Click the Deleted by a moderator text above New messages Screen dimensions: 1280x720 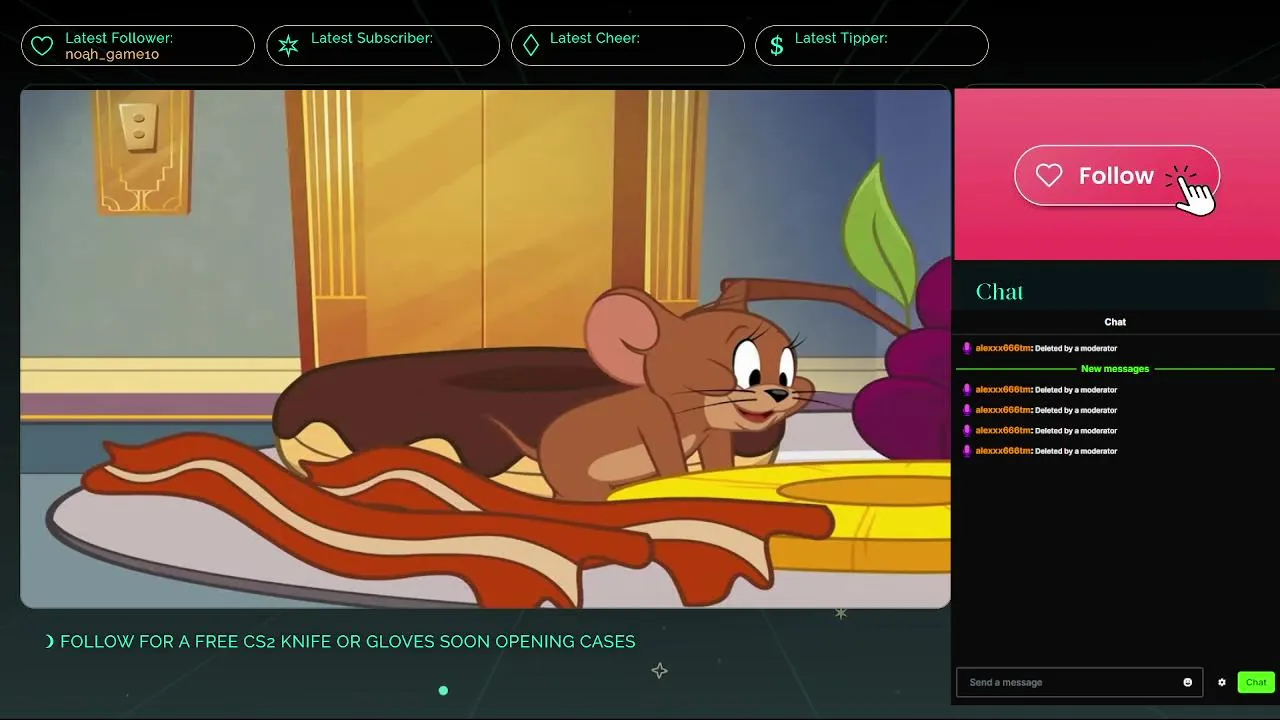tap(1076, 349)
